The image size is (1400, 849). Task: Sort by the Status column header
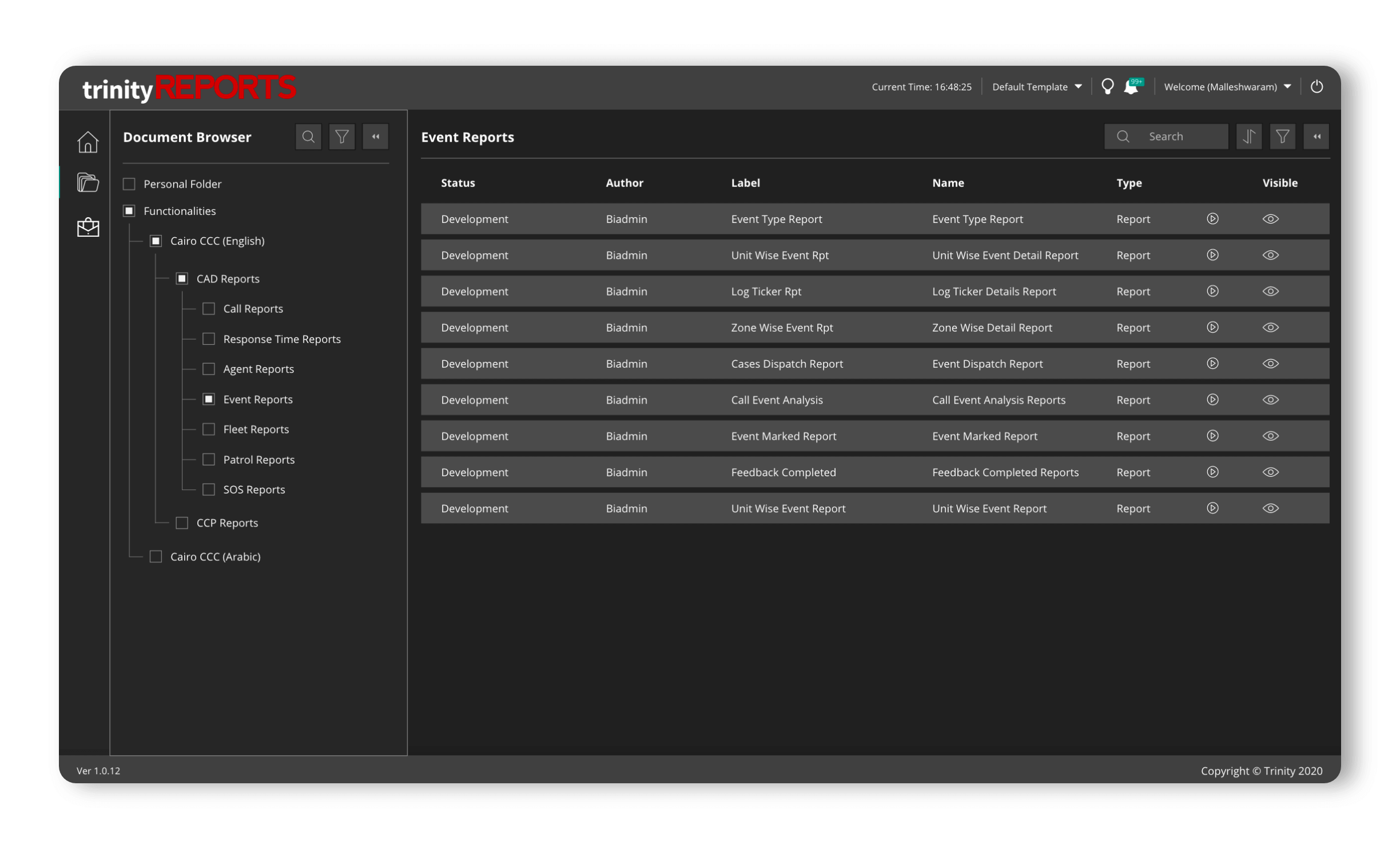[x=458, y=183]
